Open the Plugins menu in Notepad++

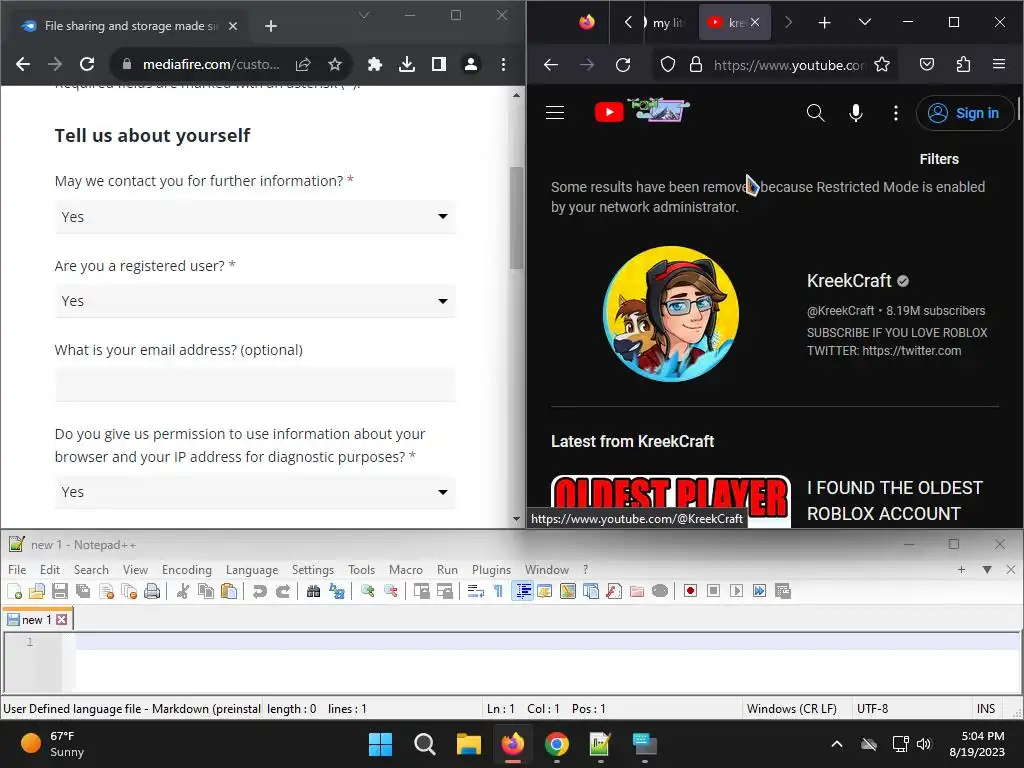click(491, 569)
